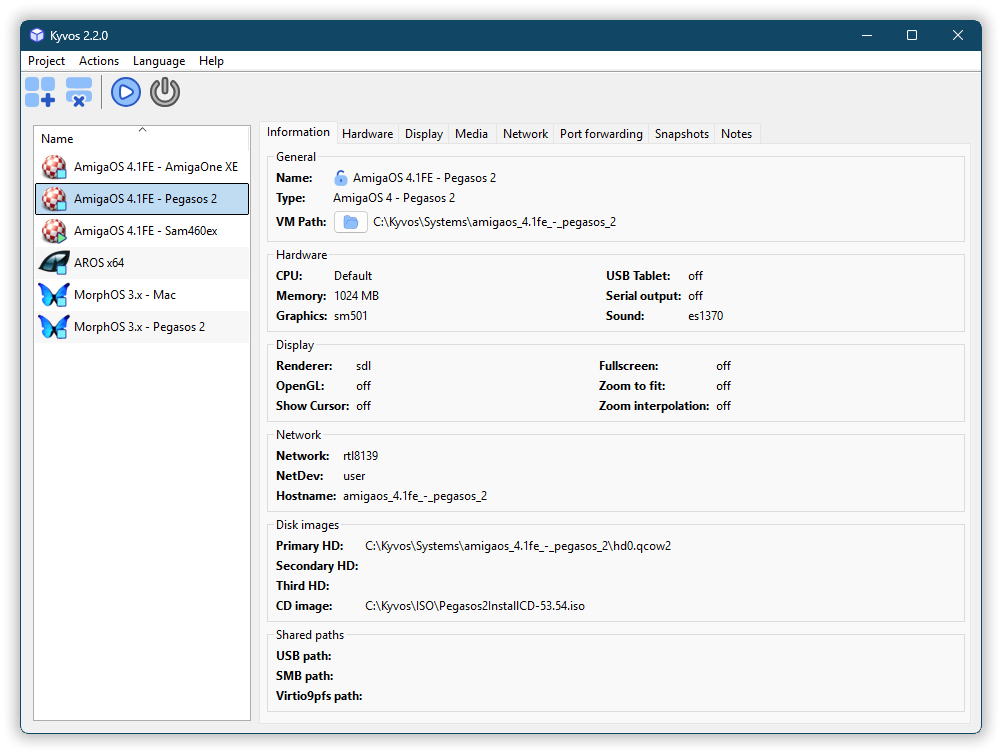Open the Port forwarding tab
The image size is (1002, 754).
[601, 134]
